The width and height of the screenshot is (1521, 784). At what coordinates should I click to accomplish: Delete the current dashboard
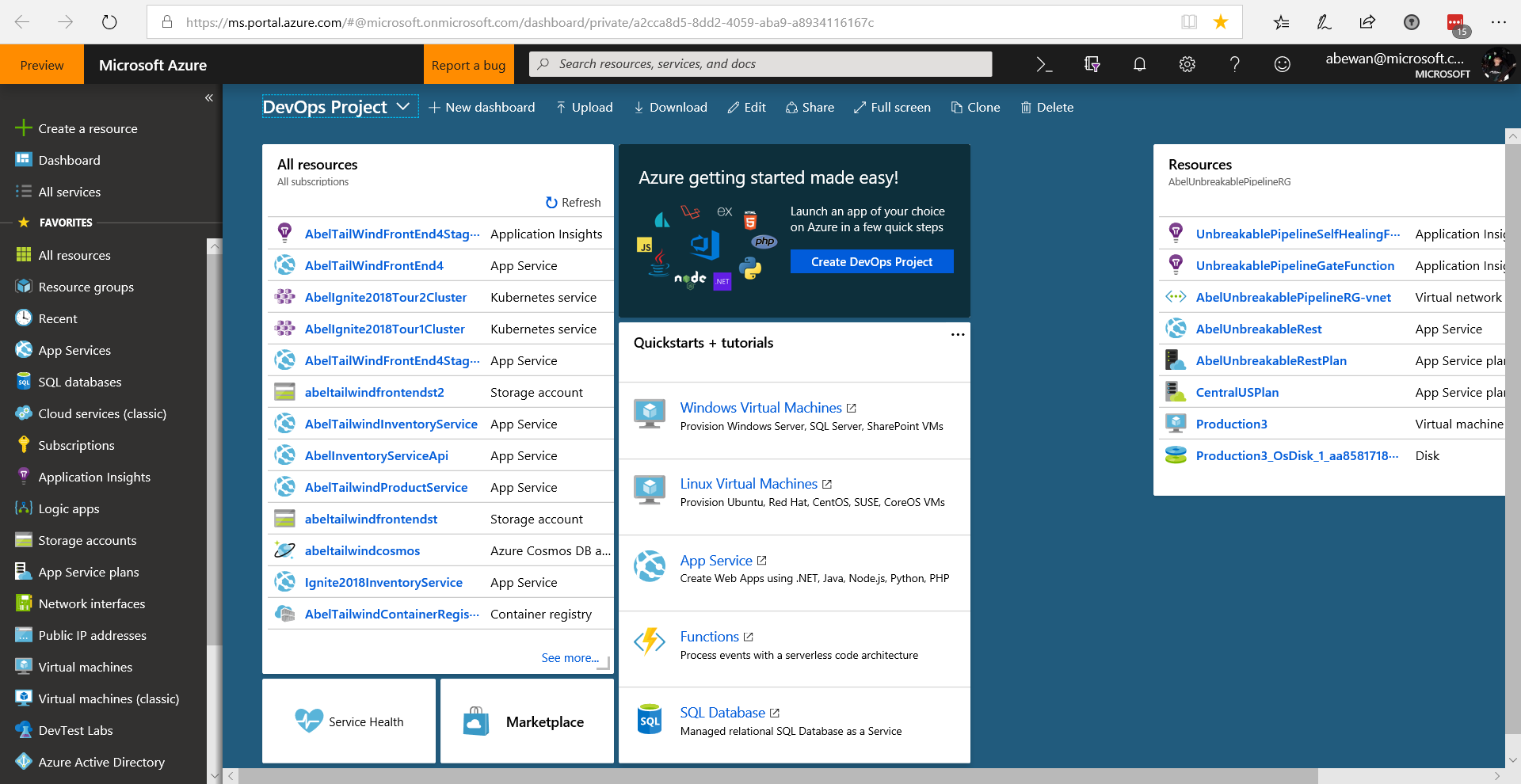click(1046, 107)
